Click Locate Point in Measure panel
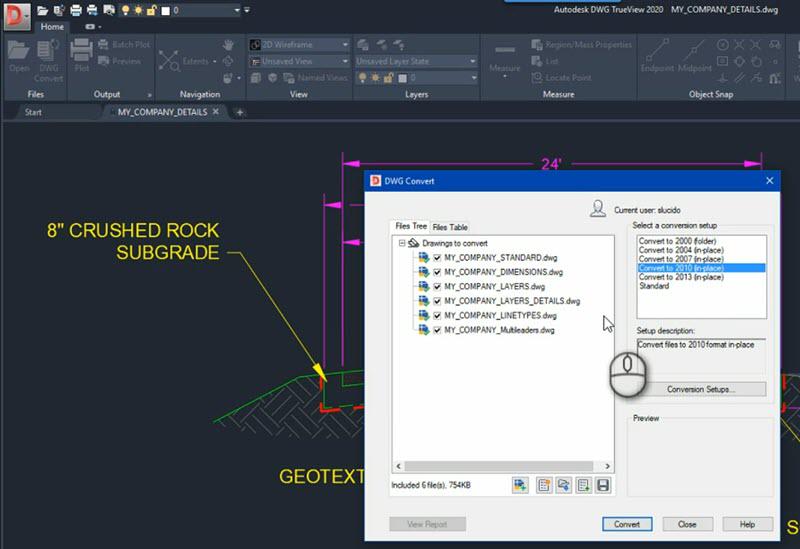Viewport: 800px width, 549px height. tap(561, 78)
